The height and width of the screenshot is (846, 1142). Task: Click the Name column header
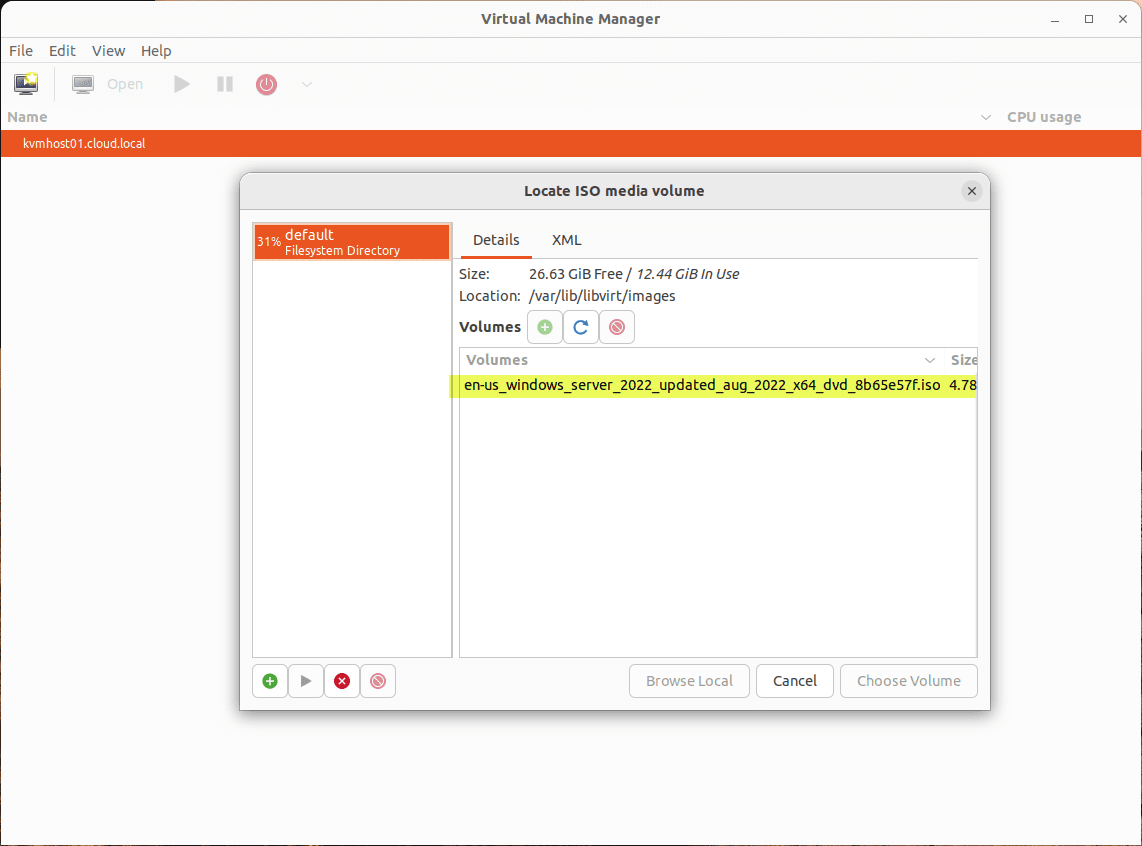coord(28,117)
